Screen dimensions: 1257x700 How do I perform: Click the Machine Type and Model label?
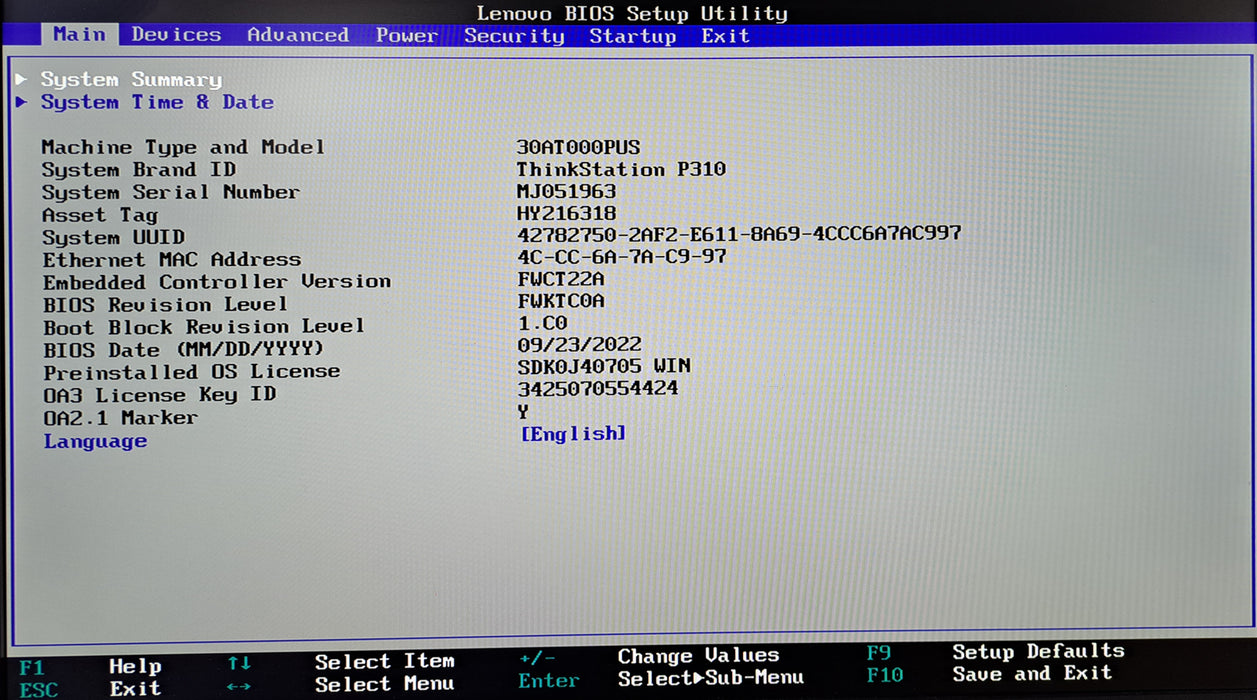coord(183,147)
